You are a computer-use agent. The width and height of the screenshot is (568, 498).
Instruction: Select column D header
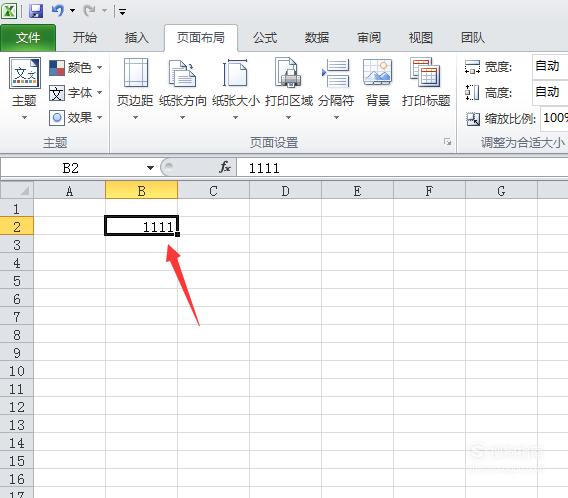click(285, 190)
